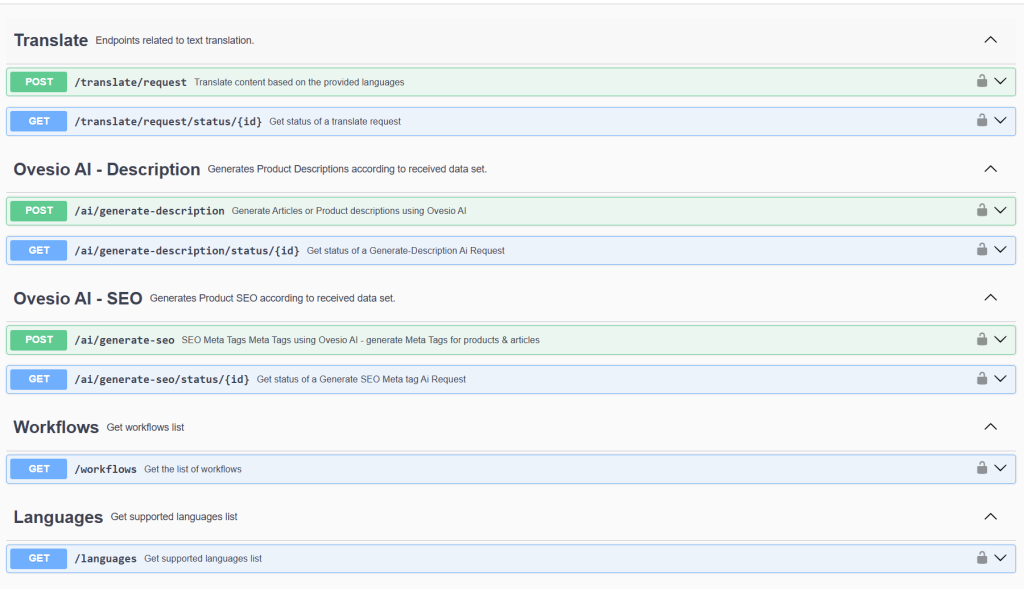The image size is (1024, 589).
Task: Click the /ai/generate-description path text
Action: click(x=150, y=211)
